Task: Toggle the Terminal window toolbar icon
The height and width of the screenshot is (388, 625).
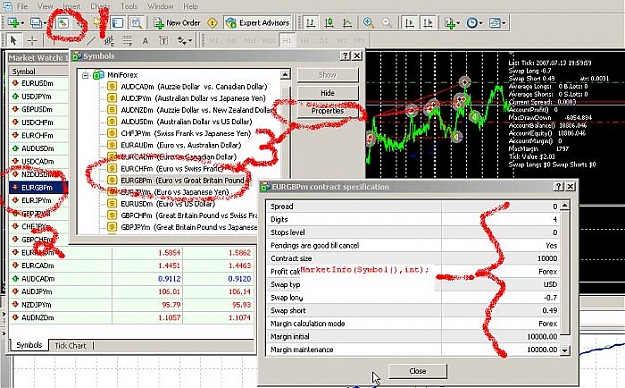Action: (118, 23)
